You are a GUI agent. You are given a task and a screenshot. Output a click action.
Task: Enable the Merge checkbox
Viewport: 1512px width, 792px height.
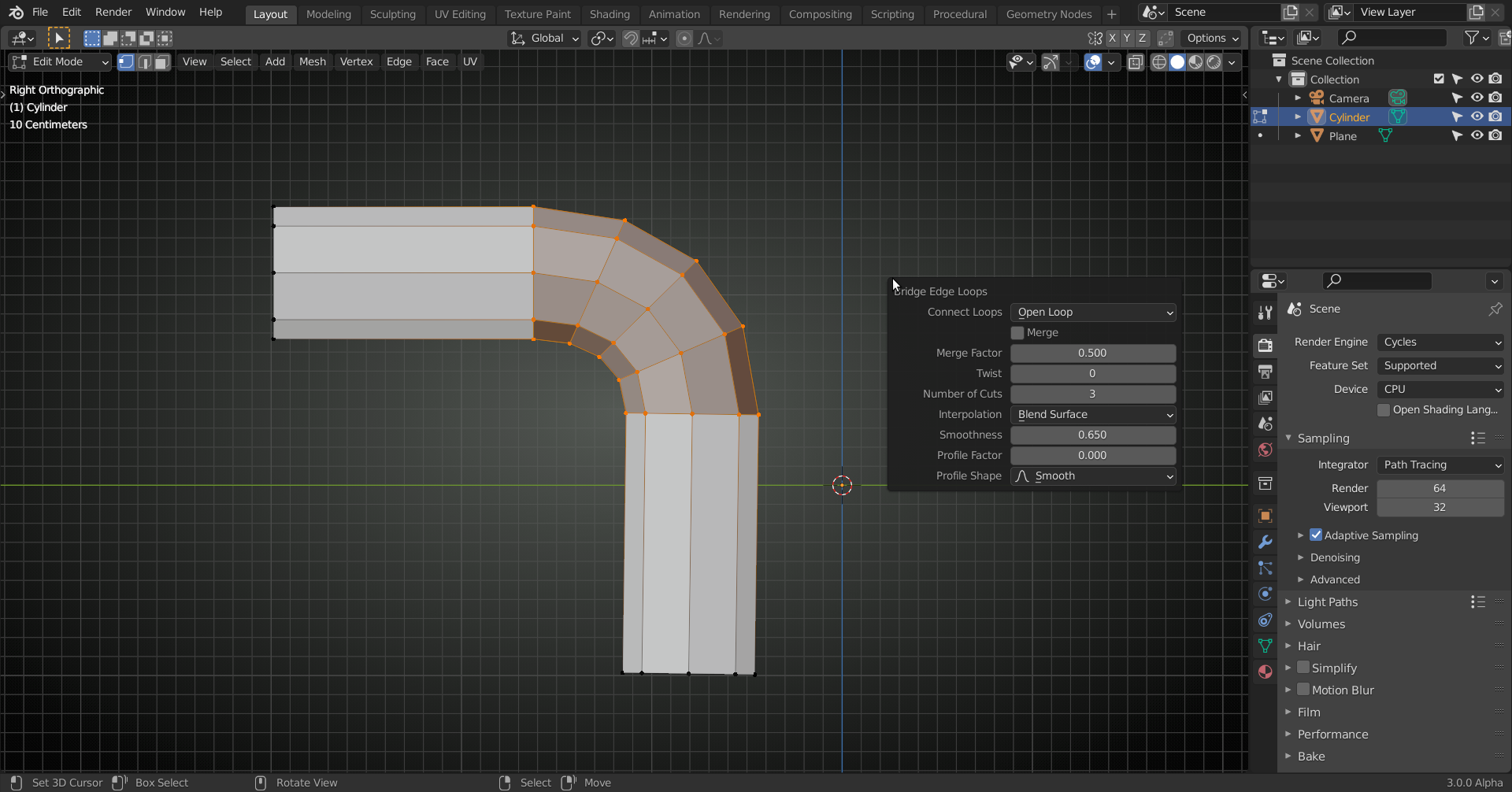click(1017, 333)
